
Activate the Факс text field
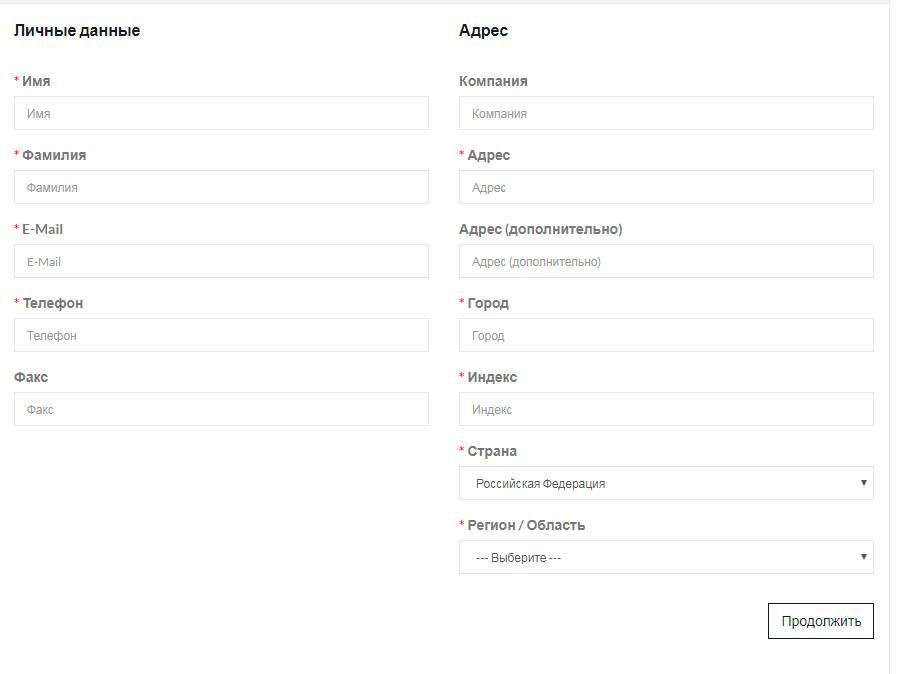(x=221, y=409)
